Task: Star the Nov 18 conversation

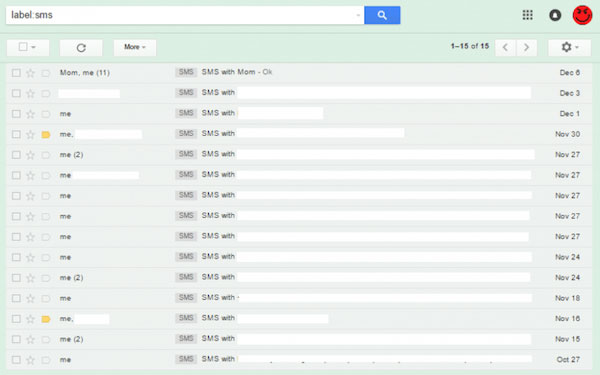Action: pyautogui.click(x=30, y=298)
